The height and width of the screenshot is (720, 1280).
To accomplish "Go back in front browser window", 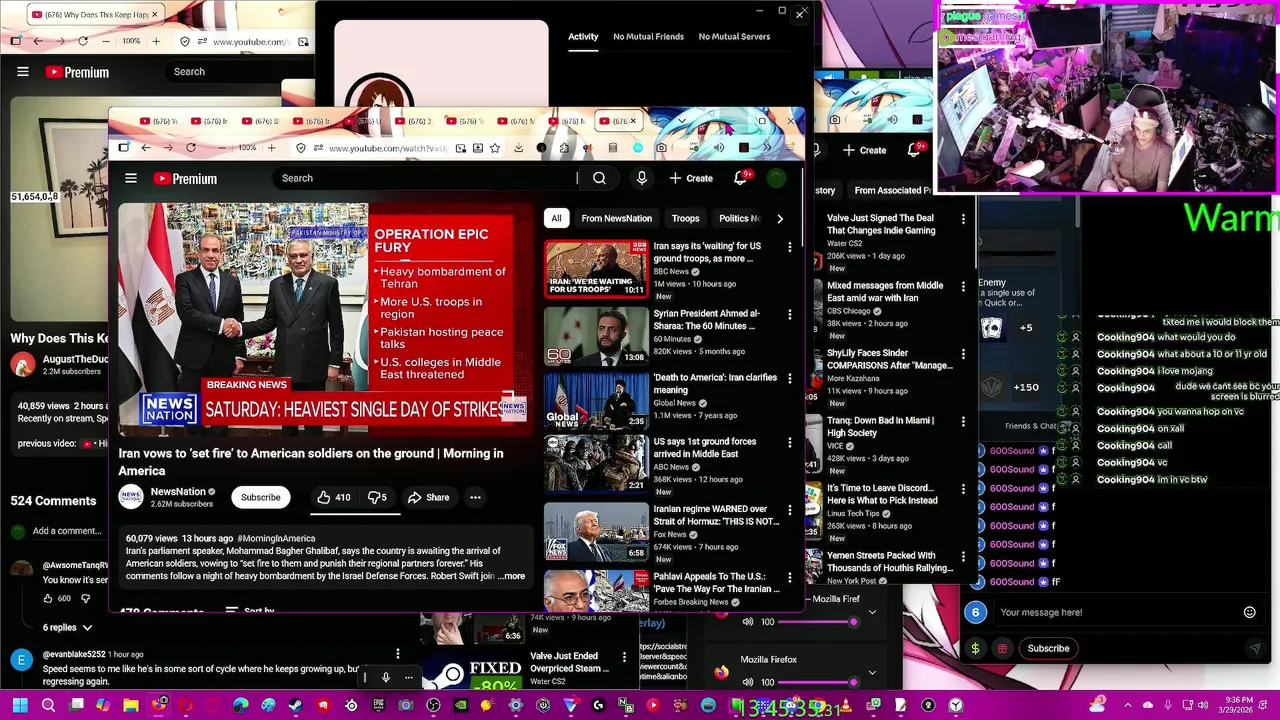I will (146, 148).
